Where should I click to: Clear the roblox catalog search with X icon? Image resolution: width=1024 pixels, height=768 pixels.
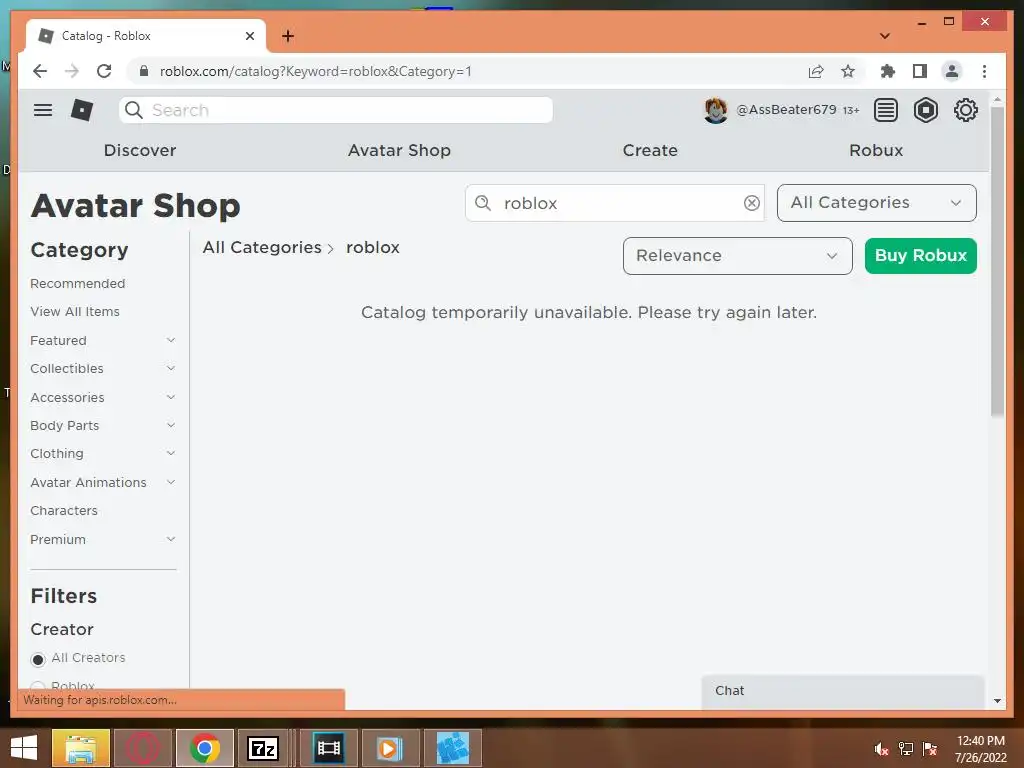(x=752, y=203)
